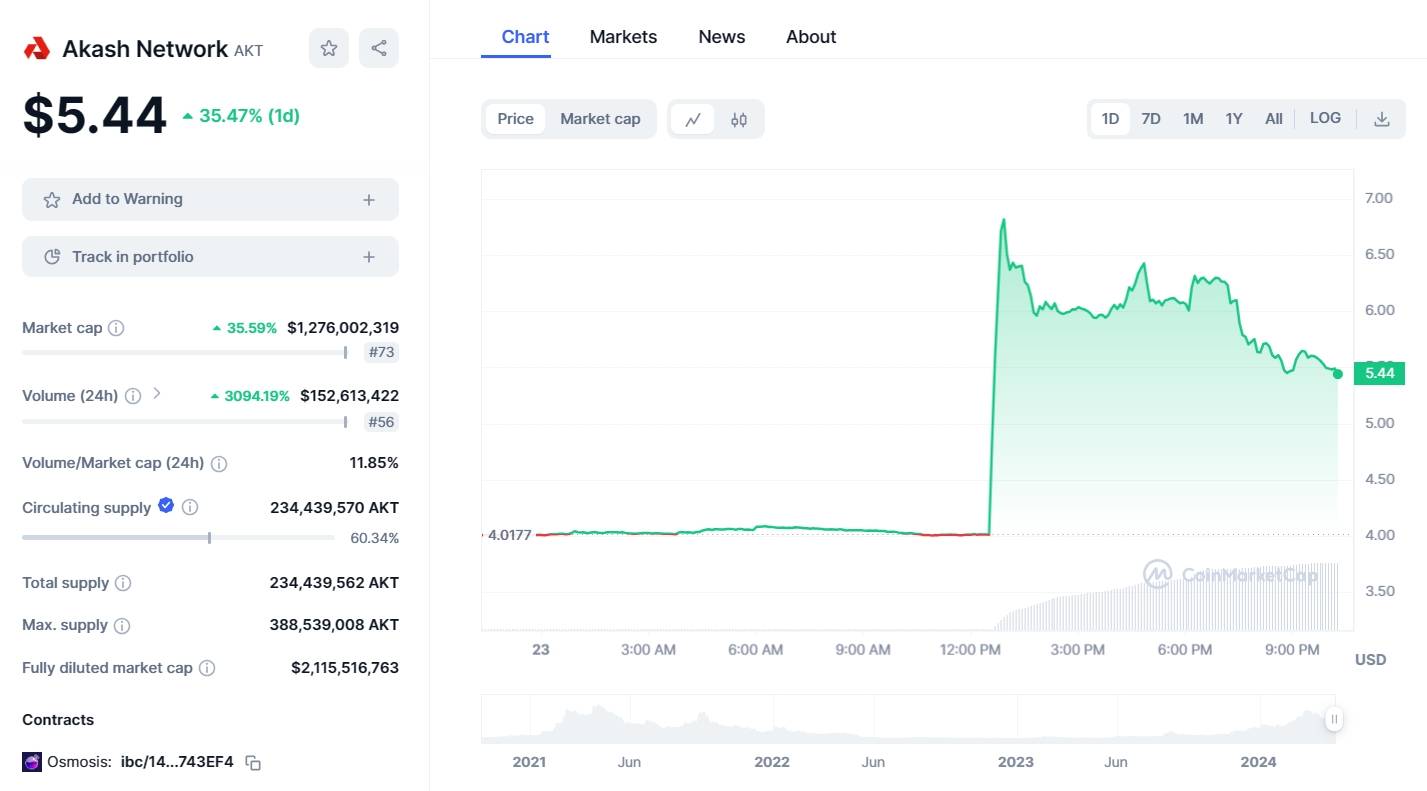Image resolution: width=1427 pixels, height=791 pixels.
Task: Set chart range to 7D
Action: click(1151, 119)
